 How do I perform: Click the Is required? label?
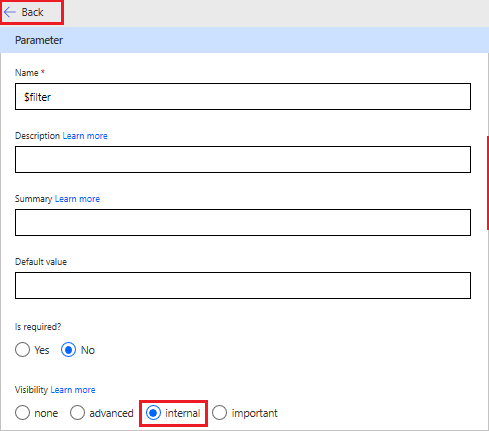coord(38,327)
